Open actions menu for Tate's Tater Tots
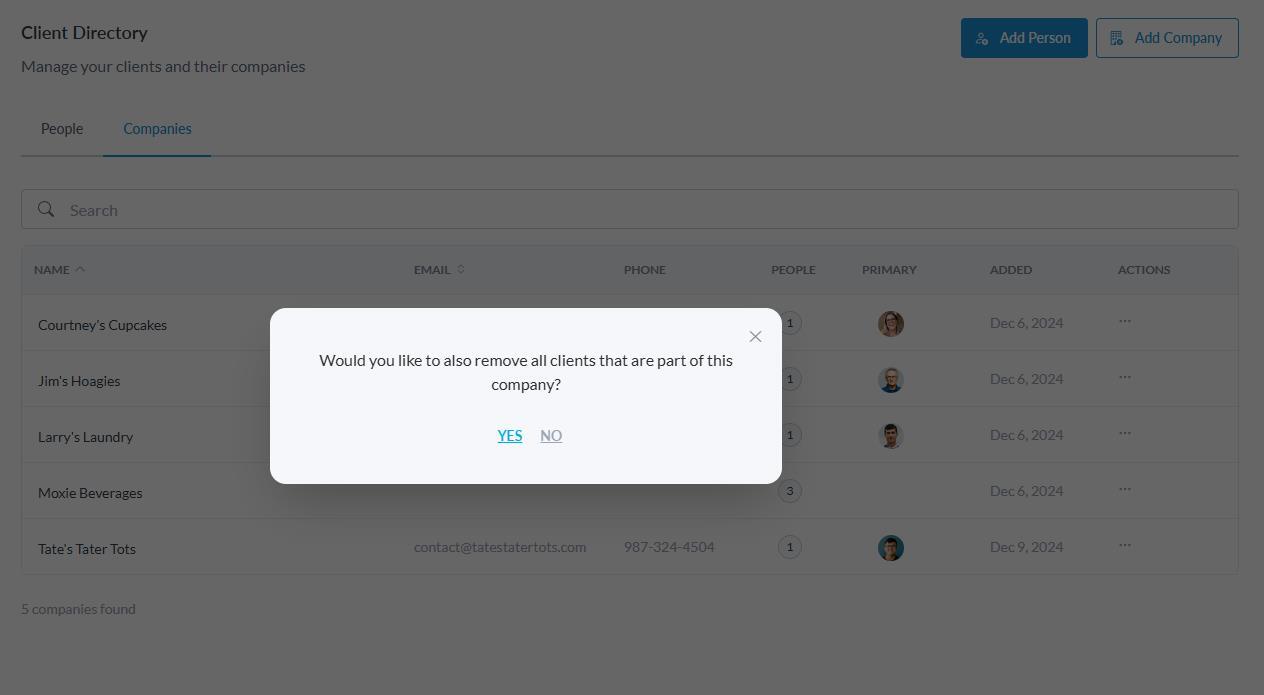 pyautogui.click(x=1125, y=546)
